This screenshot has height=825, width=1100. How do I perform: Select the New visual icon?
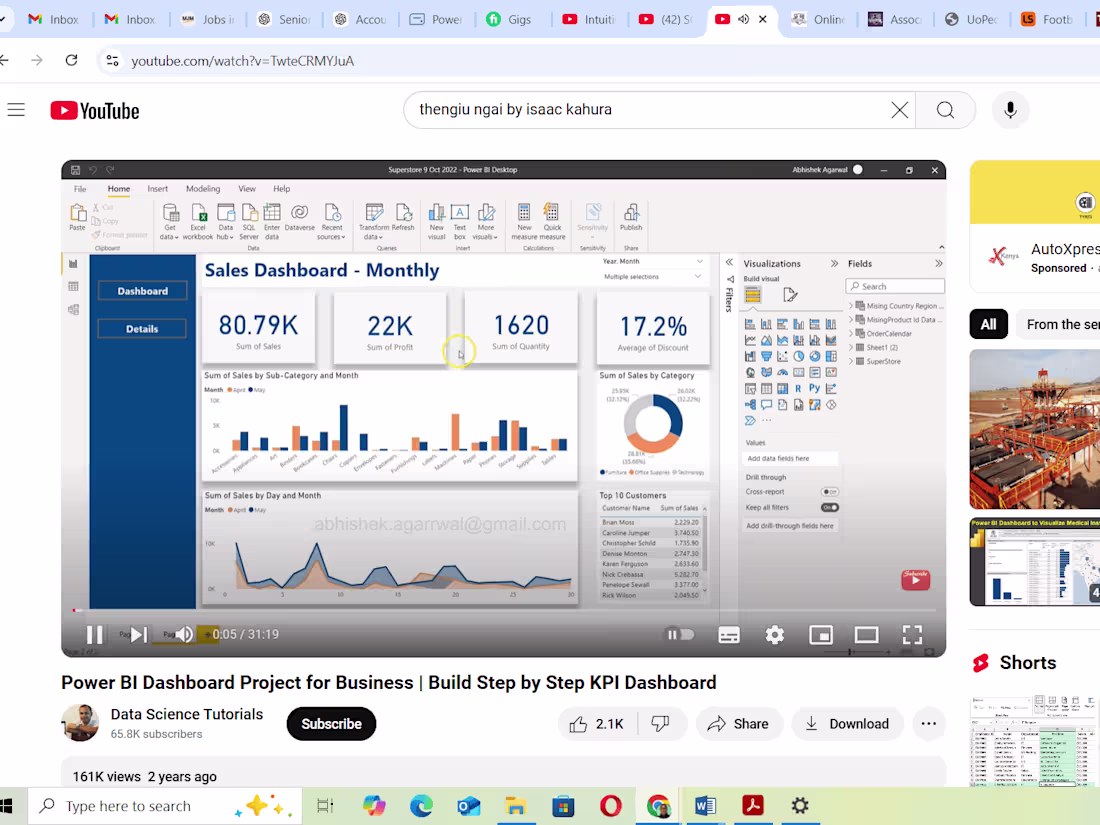coord(436,212)
